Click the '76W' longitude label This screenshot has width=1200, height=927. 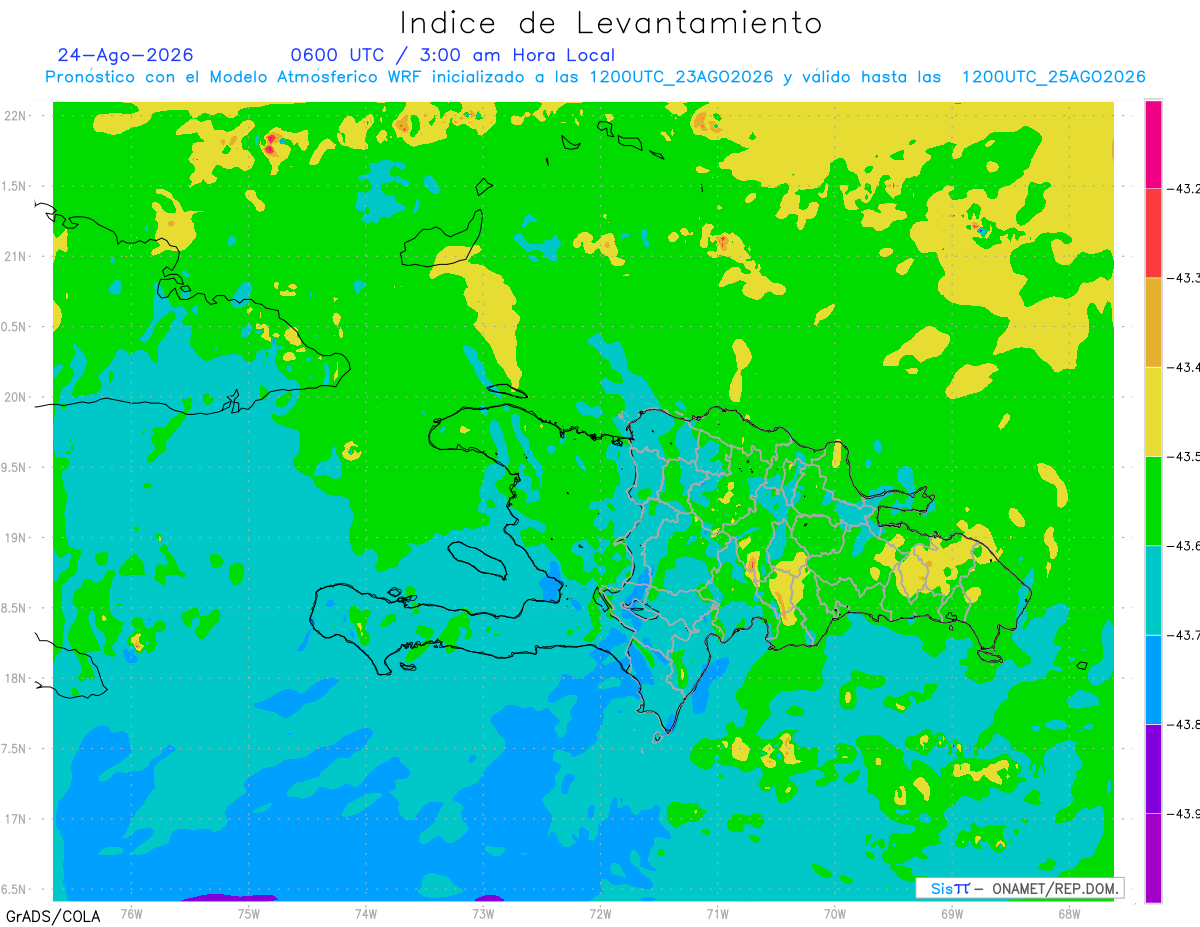point(131,913)
